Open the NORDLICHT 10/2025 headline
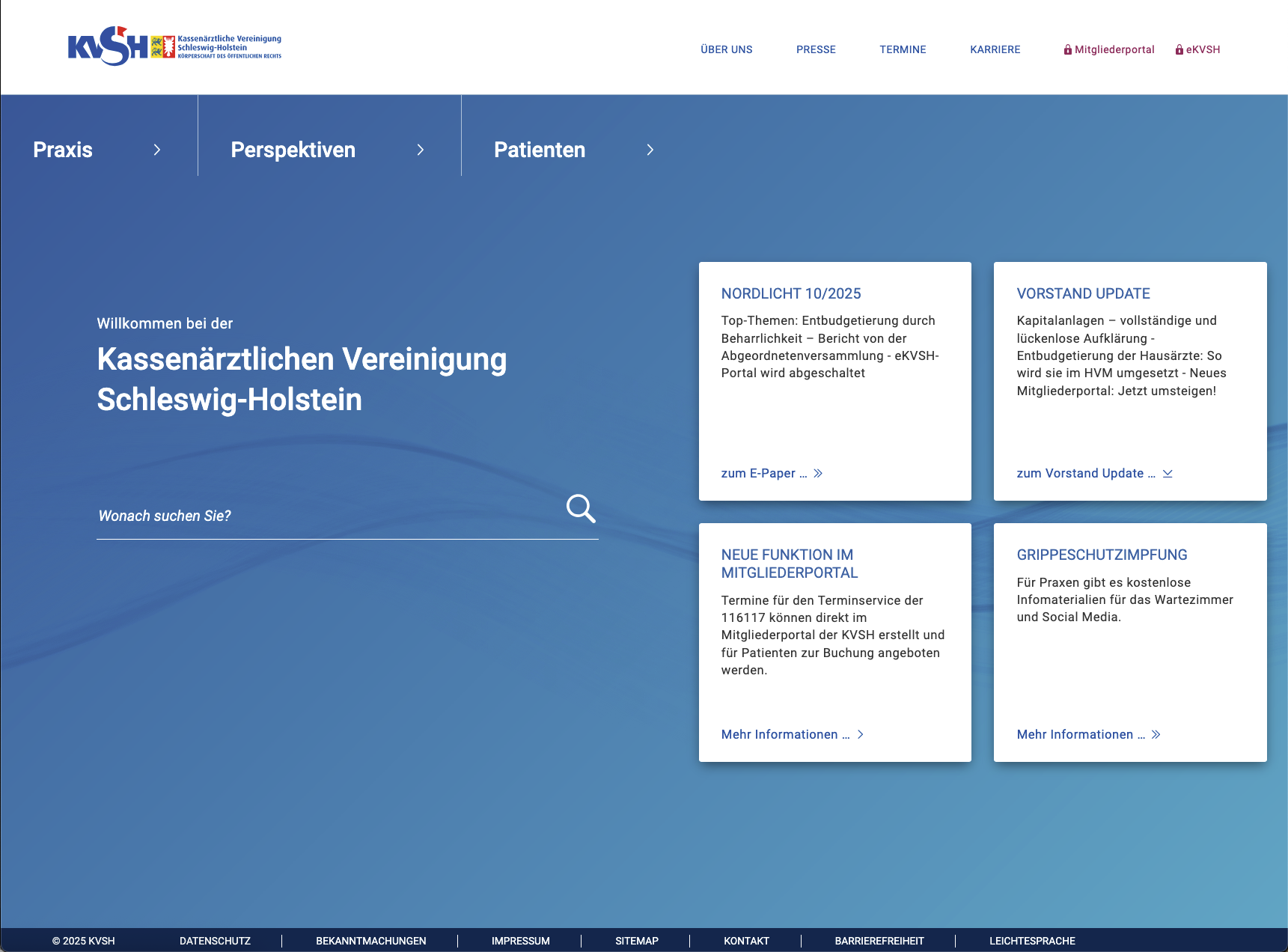 coord(791,294)
